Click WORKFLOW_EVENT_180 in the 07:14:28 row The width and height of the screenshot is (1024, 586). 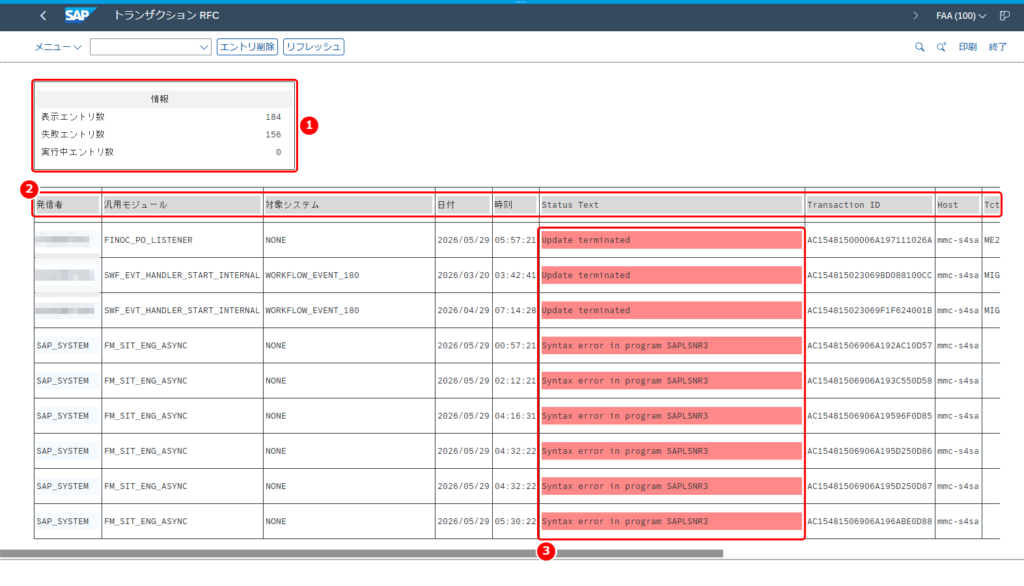(312, 311)
